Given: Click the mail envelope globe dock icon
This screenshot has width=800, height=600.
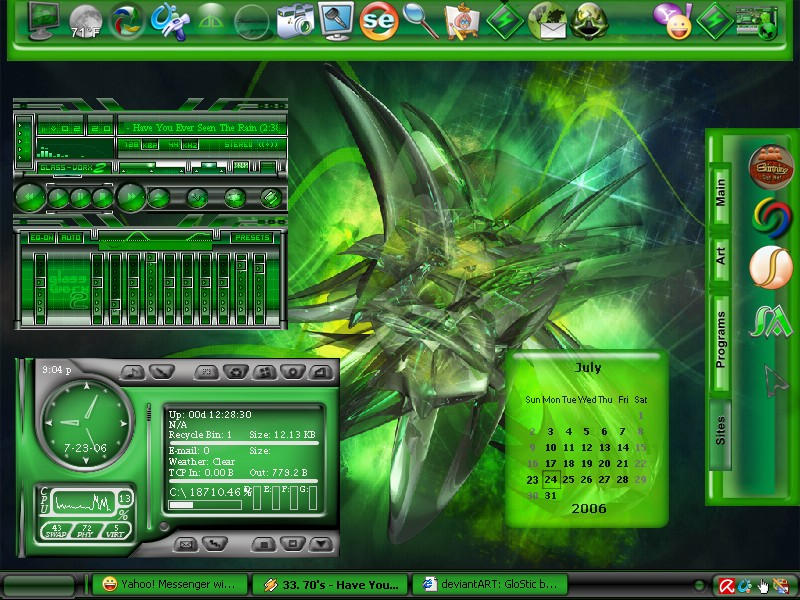Looking at the screenshot, I should (x=546, y=21).
